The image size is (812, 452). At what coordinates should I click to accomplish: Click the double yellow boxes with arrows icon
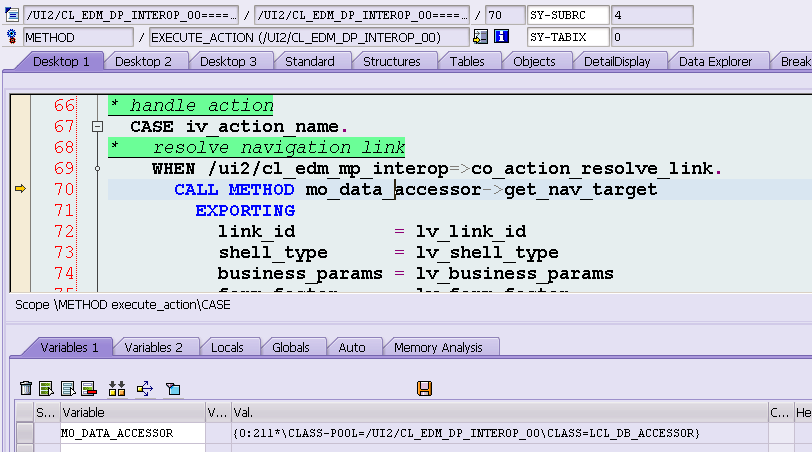coord(117,388)
